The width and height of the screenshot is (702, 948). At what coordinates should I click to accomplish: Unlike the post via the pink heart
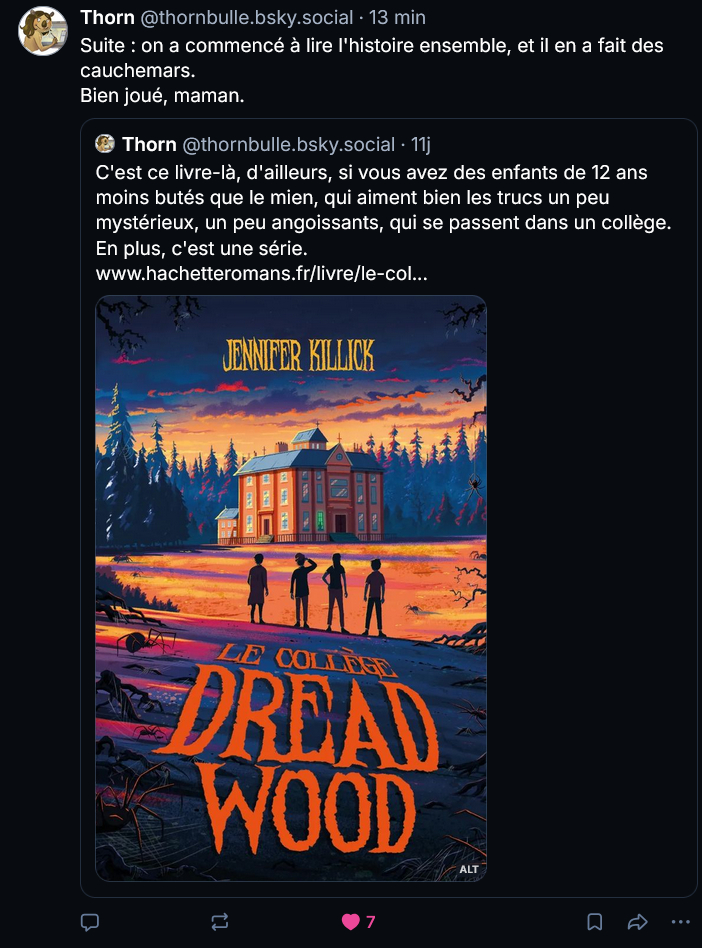click(350, 922)
